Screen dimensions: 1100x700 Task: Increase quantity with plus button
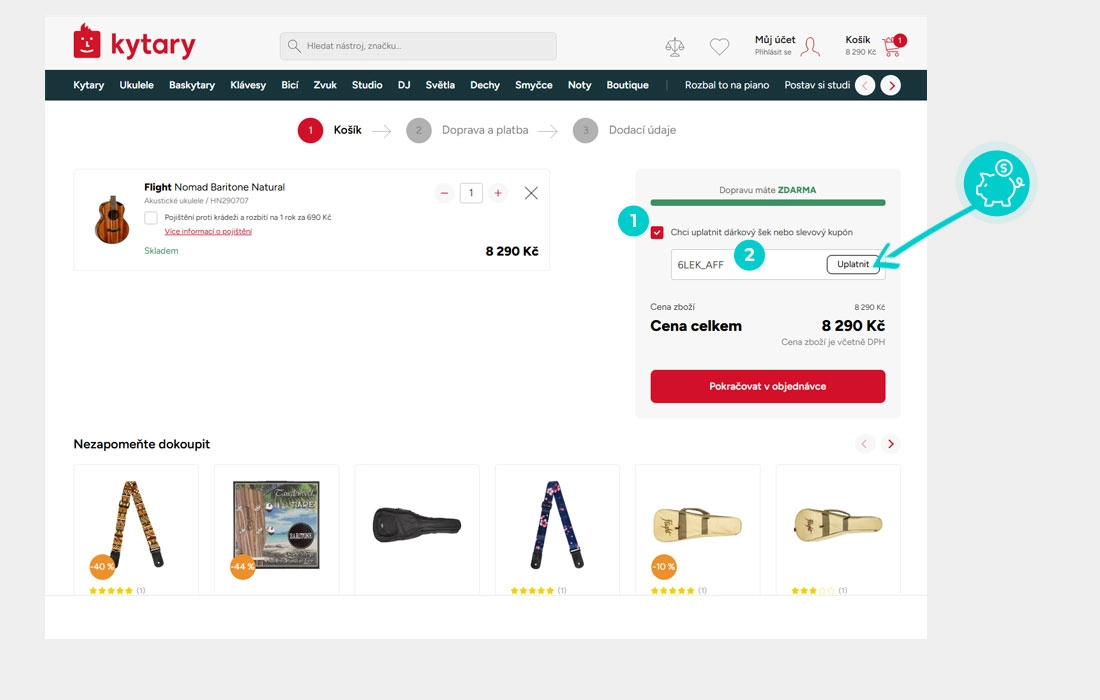click(x=497, y=193)
